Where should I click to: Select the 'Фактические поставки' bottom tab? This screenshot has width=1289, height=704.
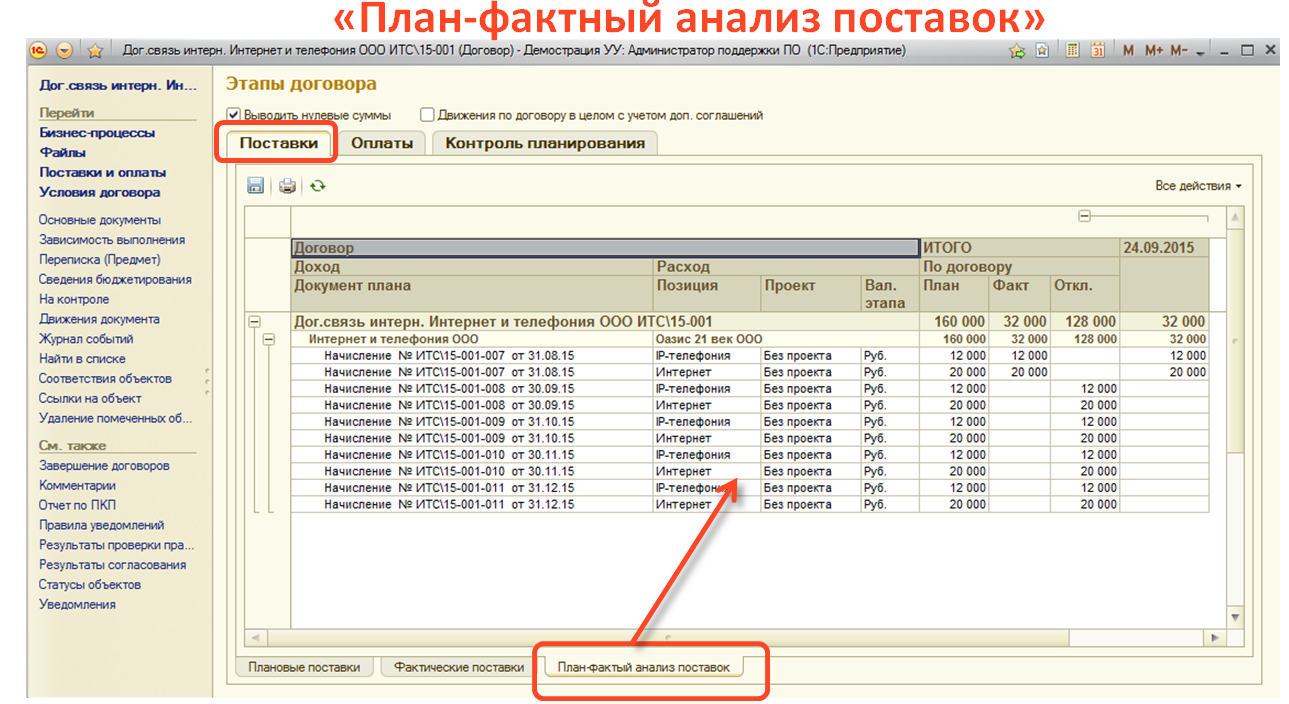click(458, 667)
